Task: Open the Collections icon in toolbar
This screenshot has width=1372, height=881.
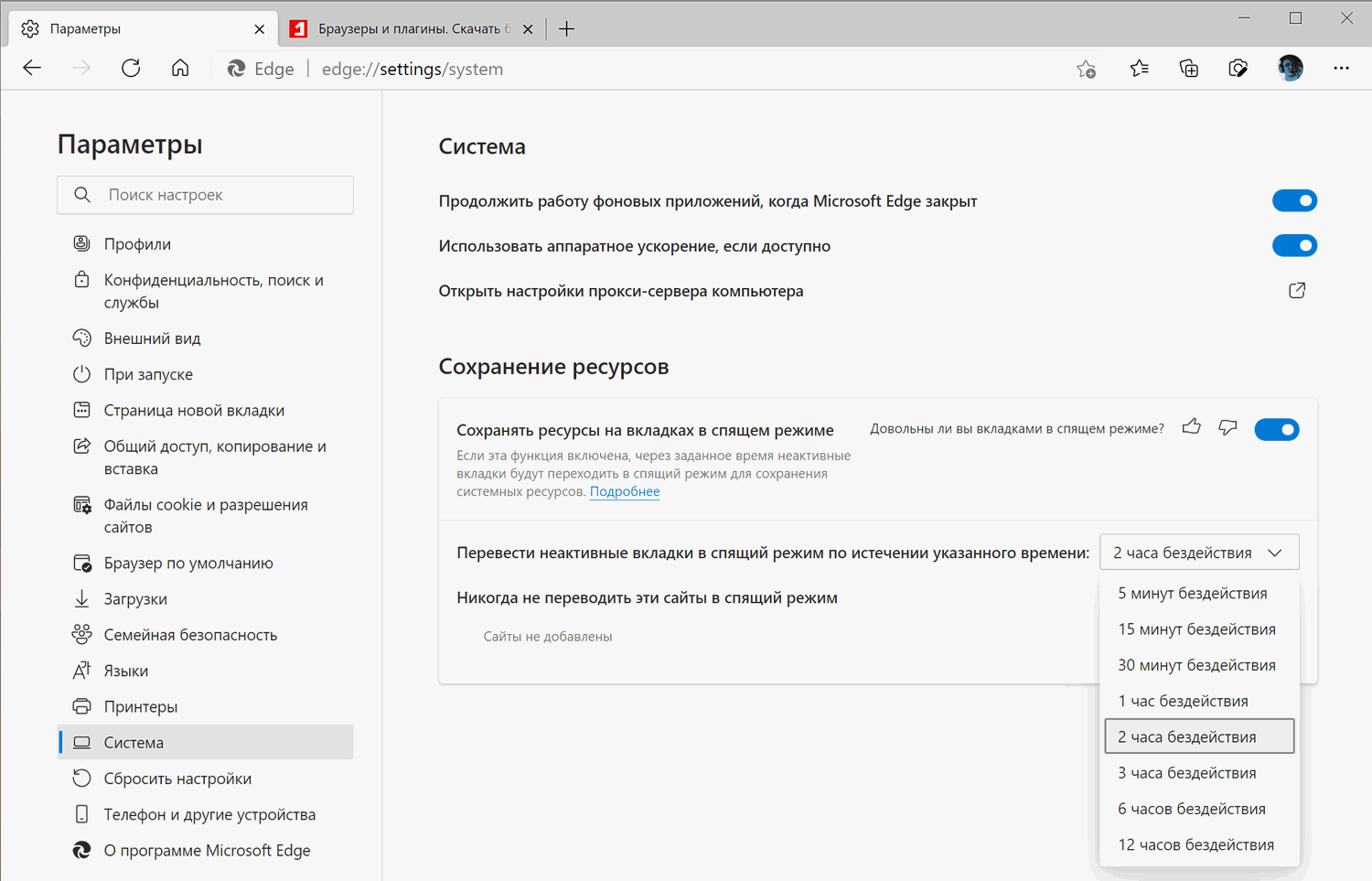Action: tap(1188, 69)
